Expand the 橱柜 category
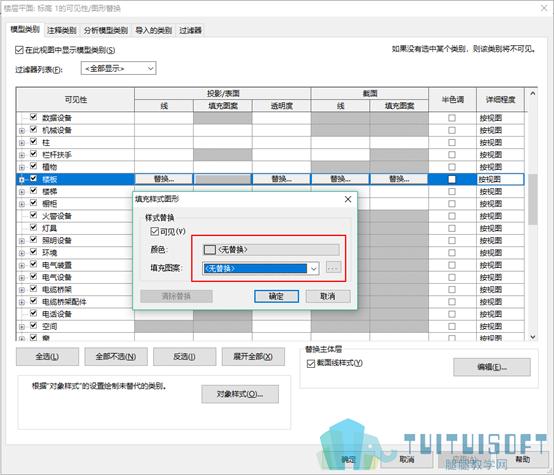 coord(22,204)
